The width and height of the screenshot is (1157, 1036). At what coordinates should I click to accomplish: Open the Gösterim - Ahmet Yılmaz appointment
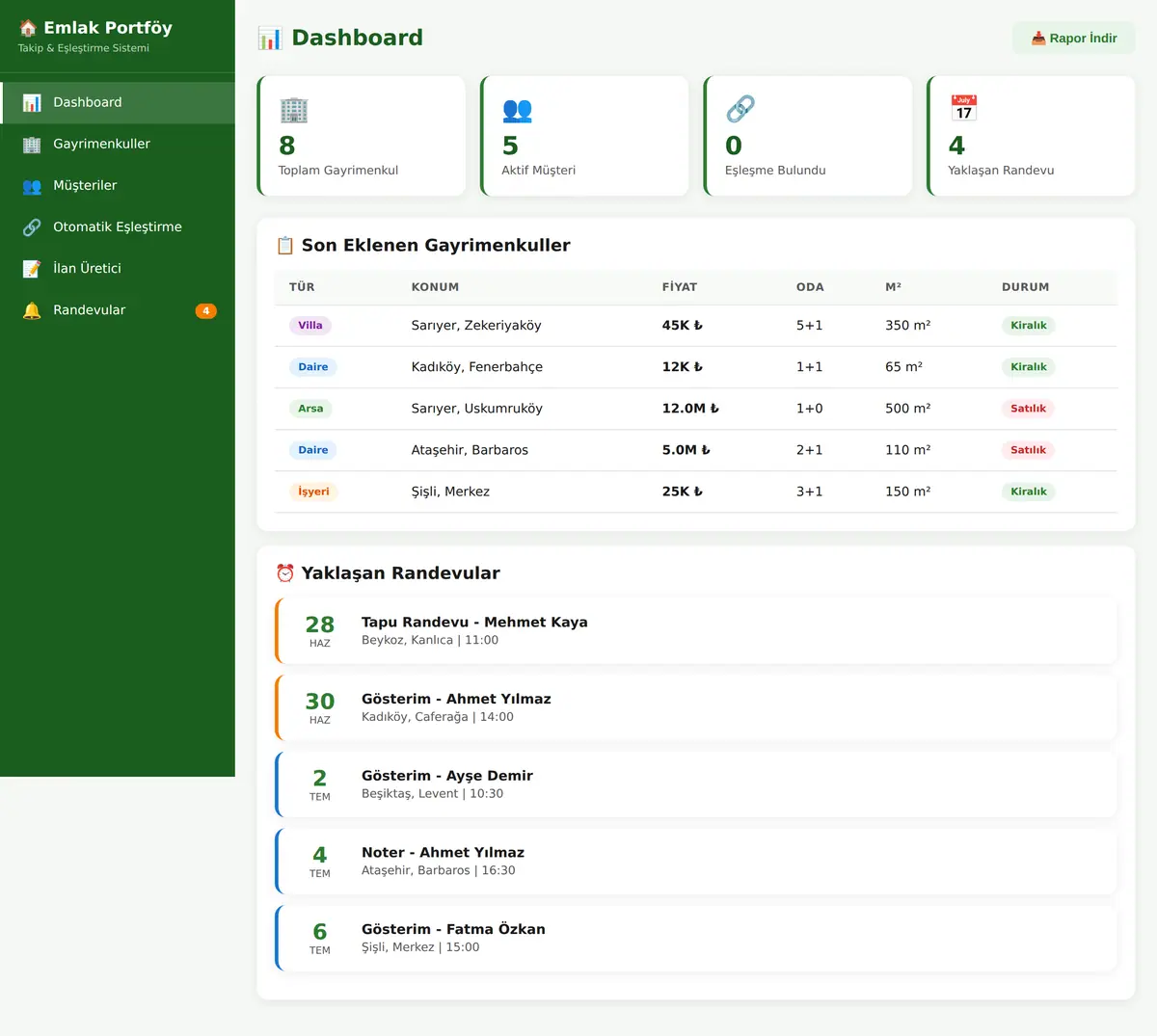pos(696,708)
